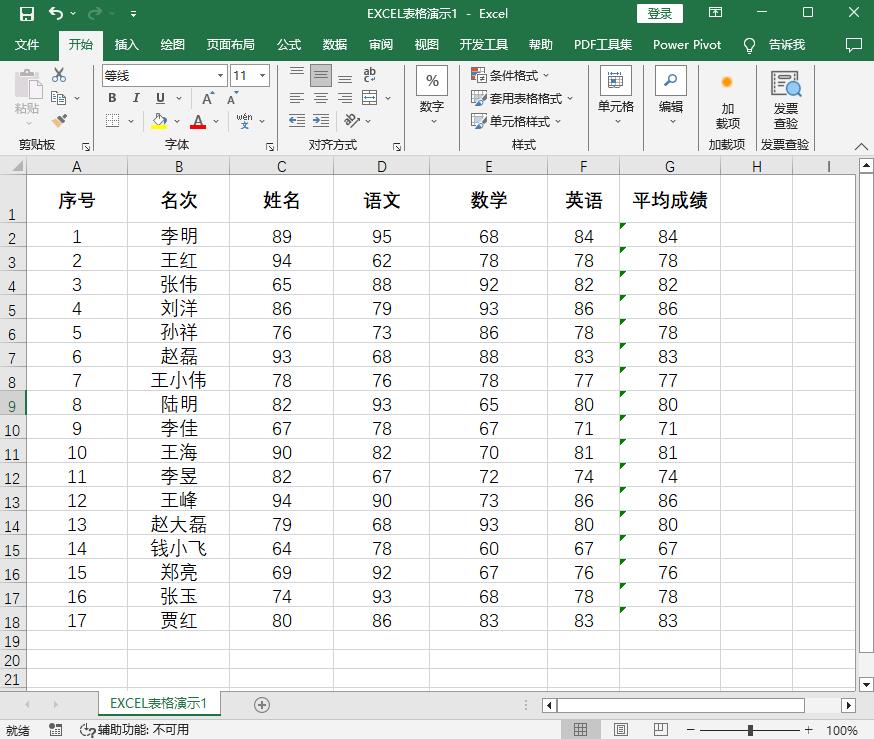Open the 插入 Insert tab
The width and height of the screenshot is (874, 739).
(127, 45)
